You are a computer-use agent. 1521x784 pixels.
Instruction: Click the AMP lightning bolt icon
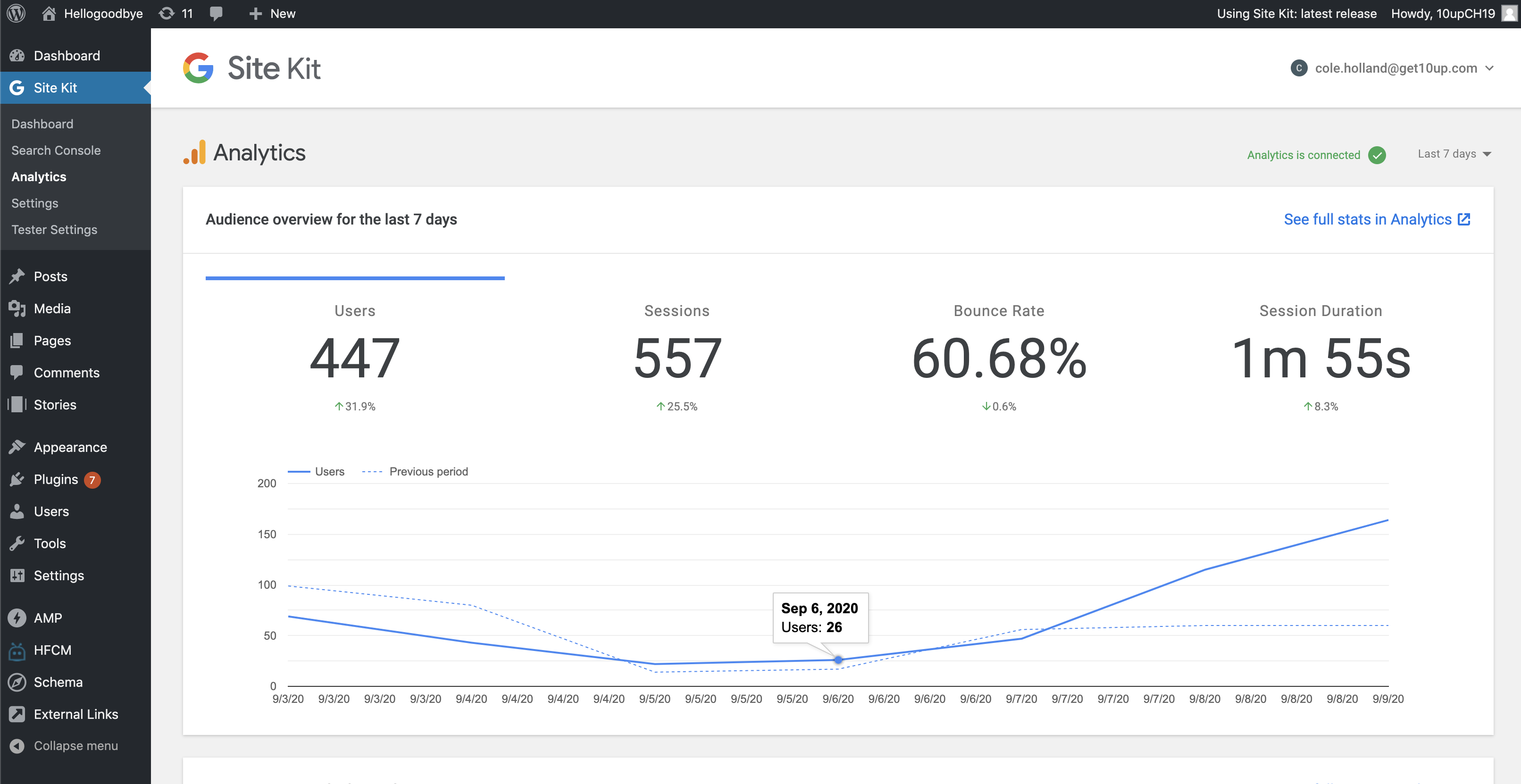[17, 618]
